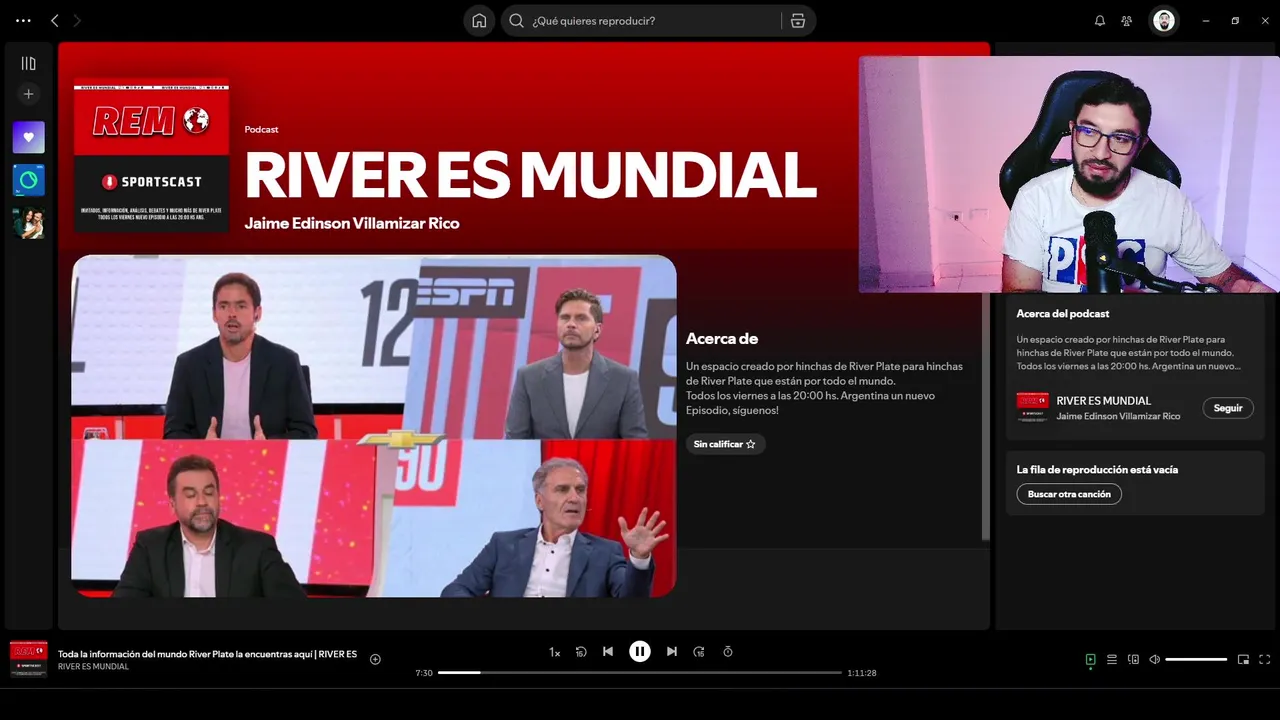Click 'Buscar otra canción' button
This screenshot has width=1280, height=720.
[1069, 494]
